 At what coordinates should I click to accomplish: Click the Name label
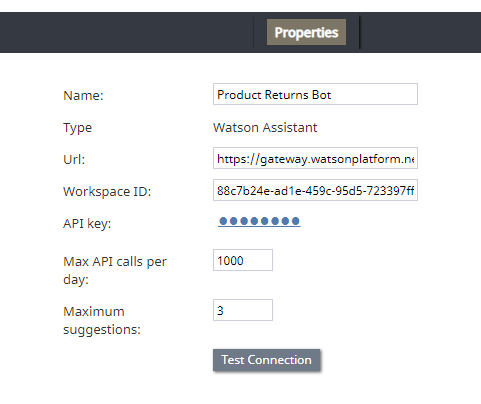(83, 96)
